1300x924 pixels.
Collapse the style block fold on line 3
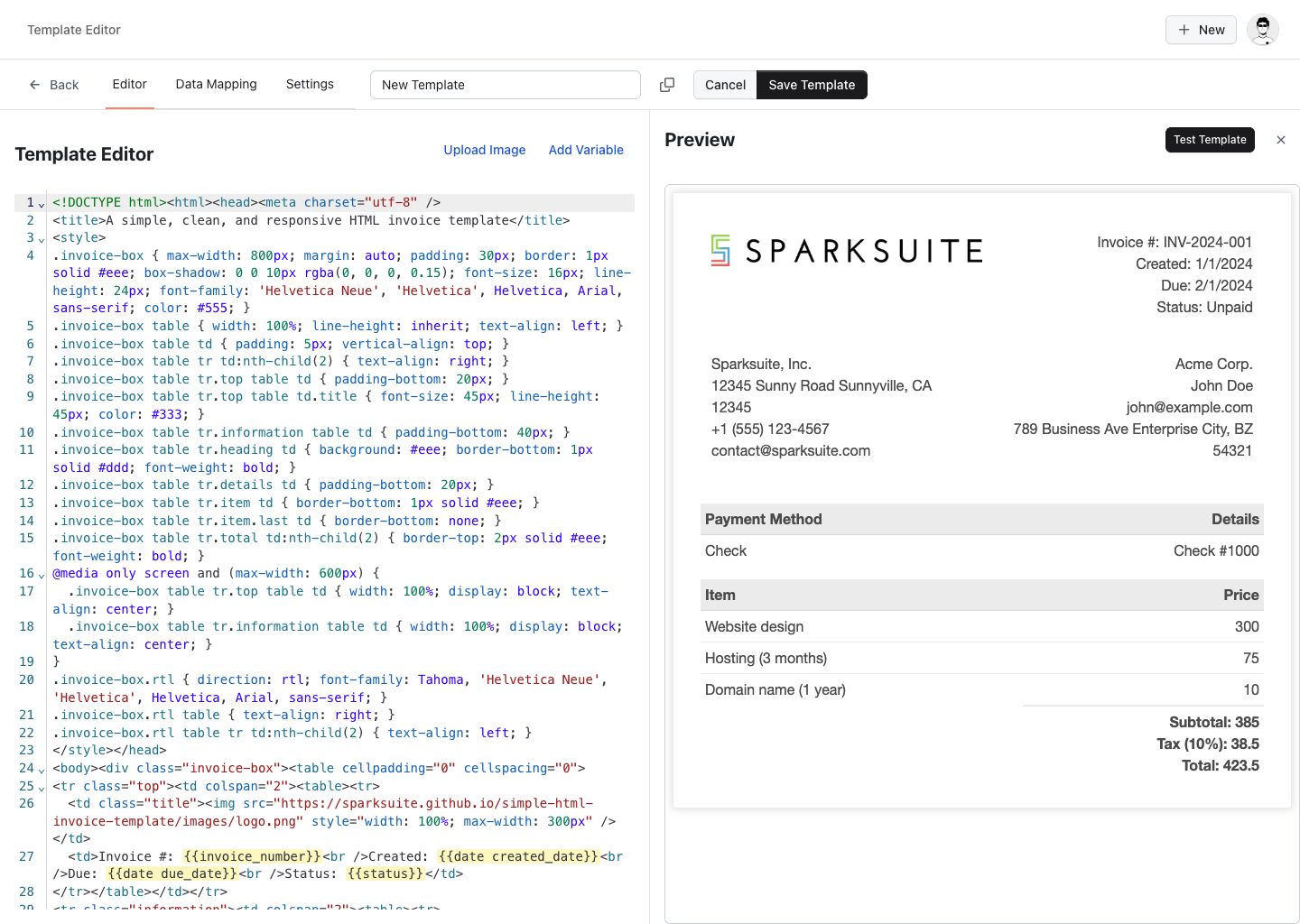42,240
